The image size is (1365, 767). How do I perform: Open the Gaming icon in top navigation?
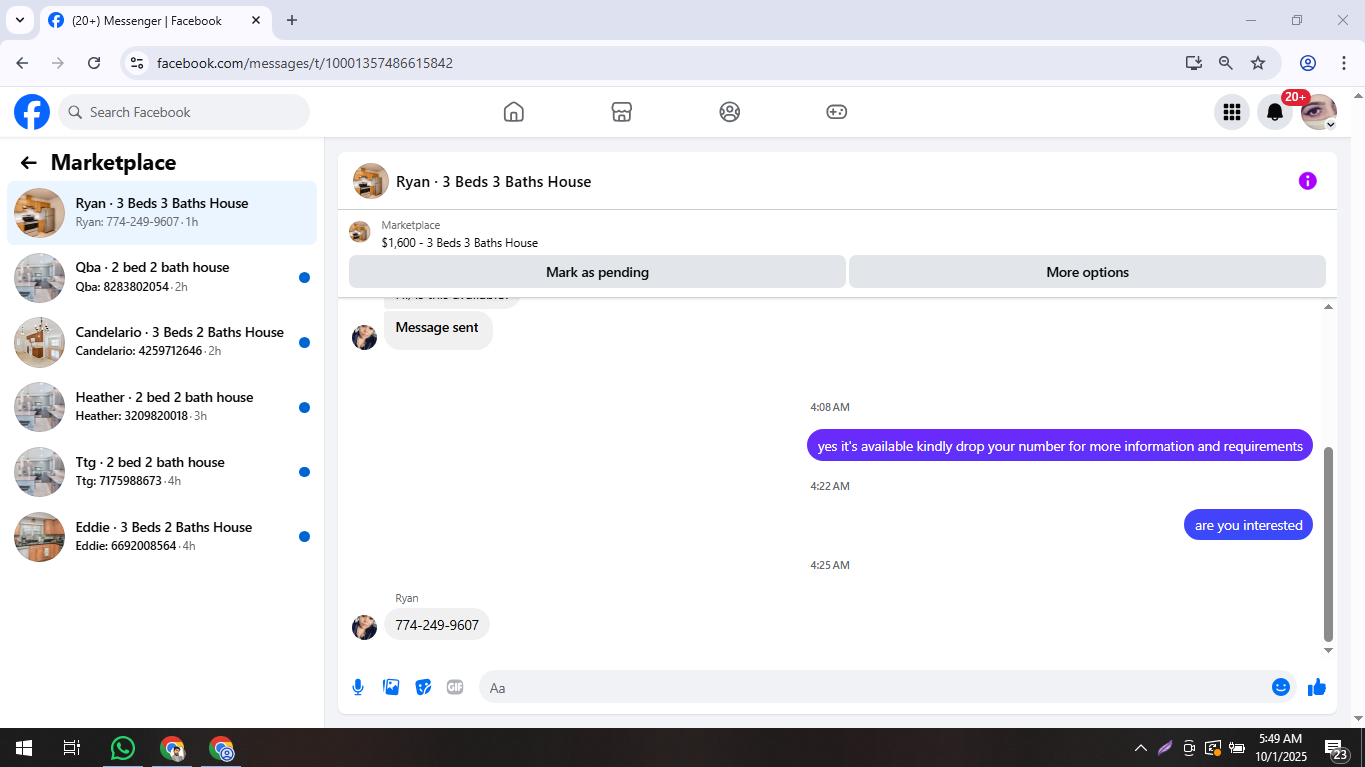[837, 112]
